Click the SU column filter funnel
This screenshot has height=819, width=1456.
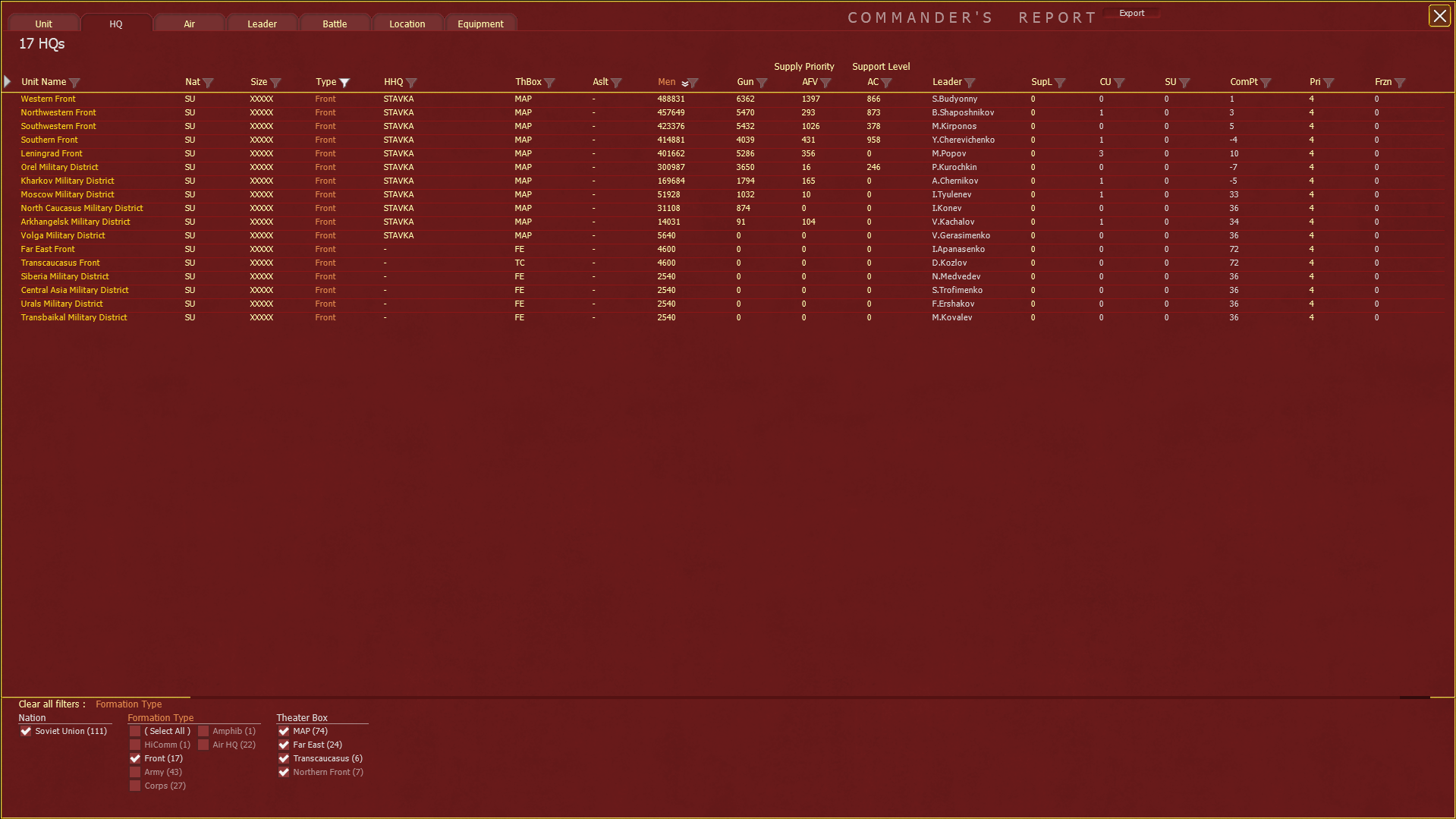[1185, 83]
